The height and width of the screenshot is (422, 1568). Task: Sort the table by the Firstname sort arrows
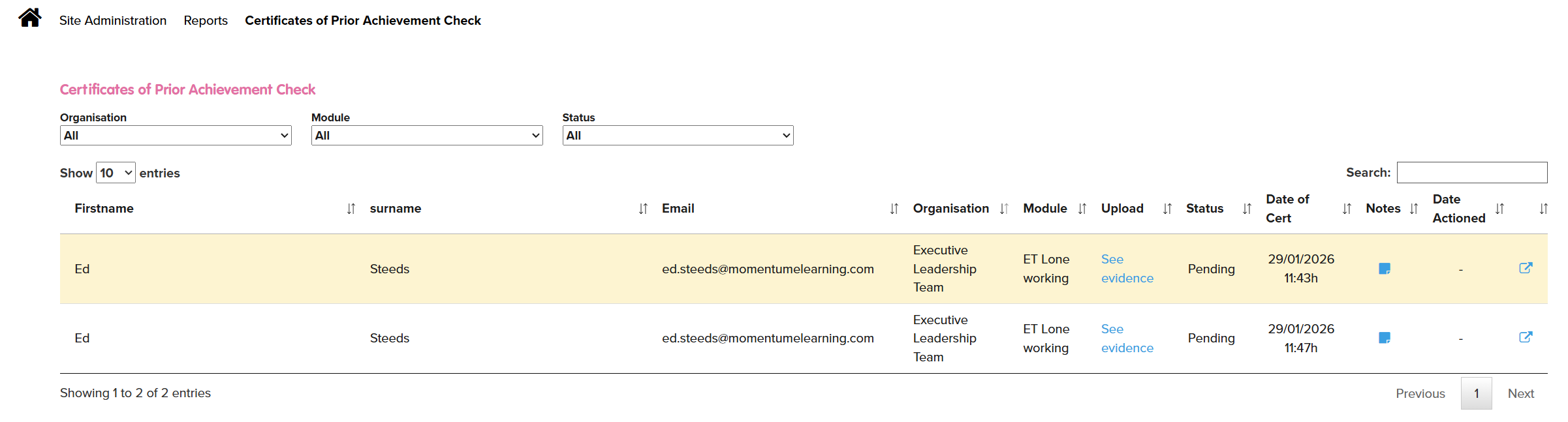[351, 209]
